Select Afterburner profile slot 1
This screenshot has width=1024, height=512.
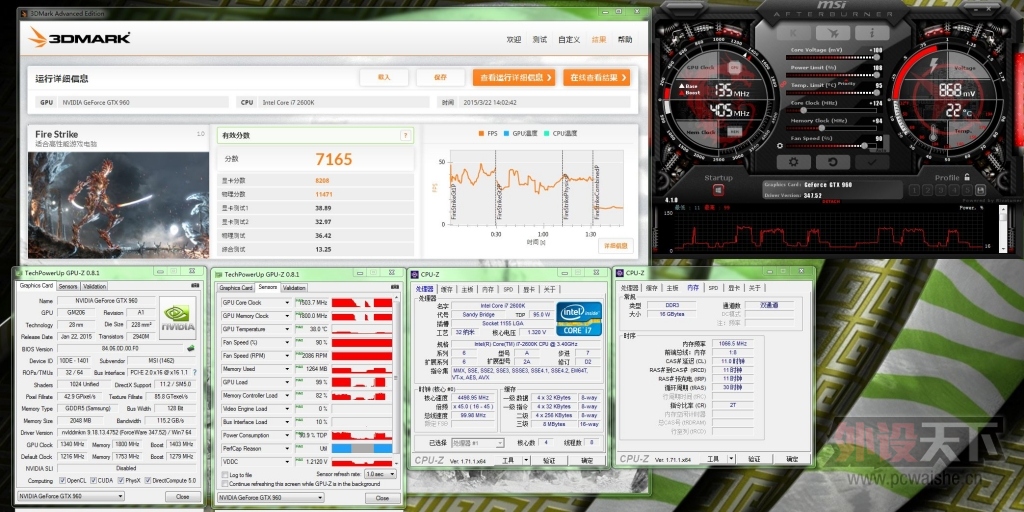(914, 190)
